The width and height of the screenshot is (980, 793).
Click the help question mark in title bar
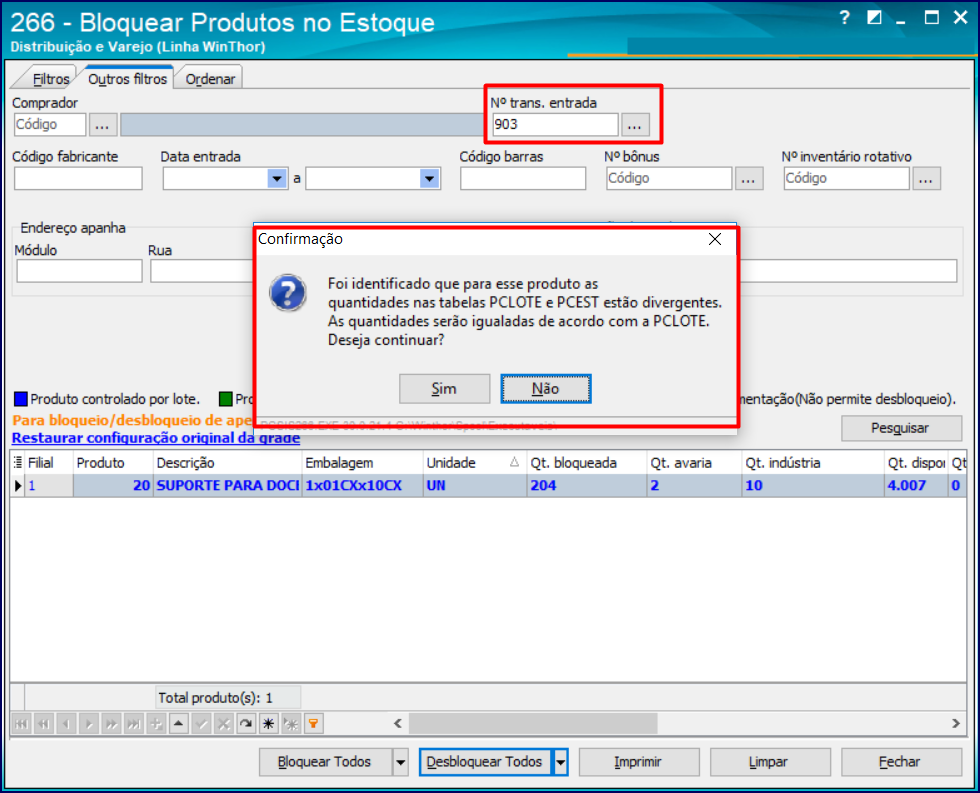[x=845, y=17]
